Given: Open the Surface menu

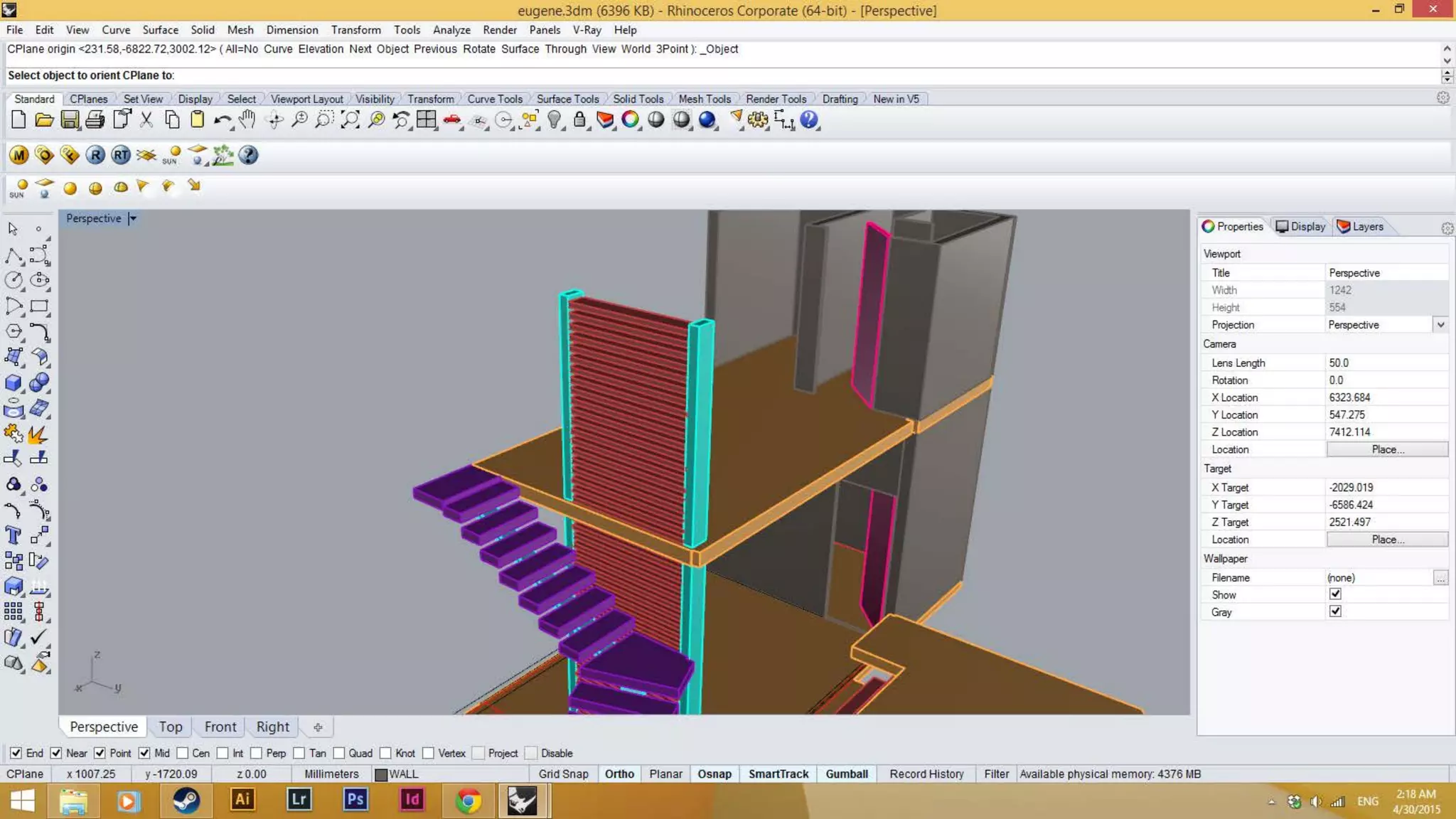Looking at the screenshot, I should click(160, 30).
